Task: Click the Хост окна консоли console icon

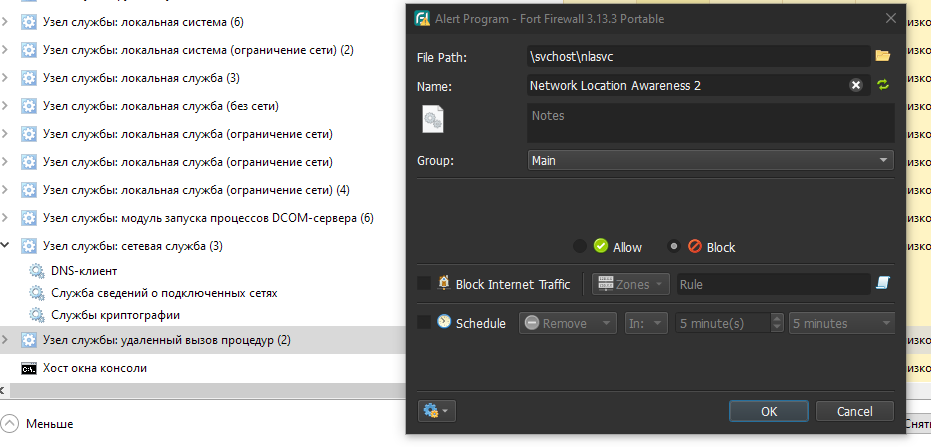Action: pos(28,369)
